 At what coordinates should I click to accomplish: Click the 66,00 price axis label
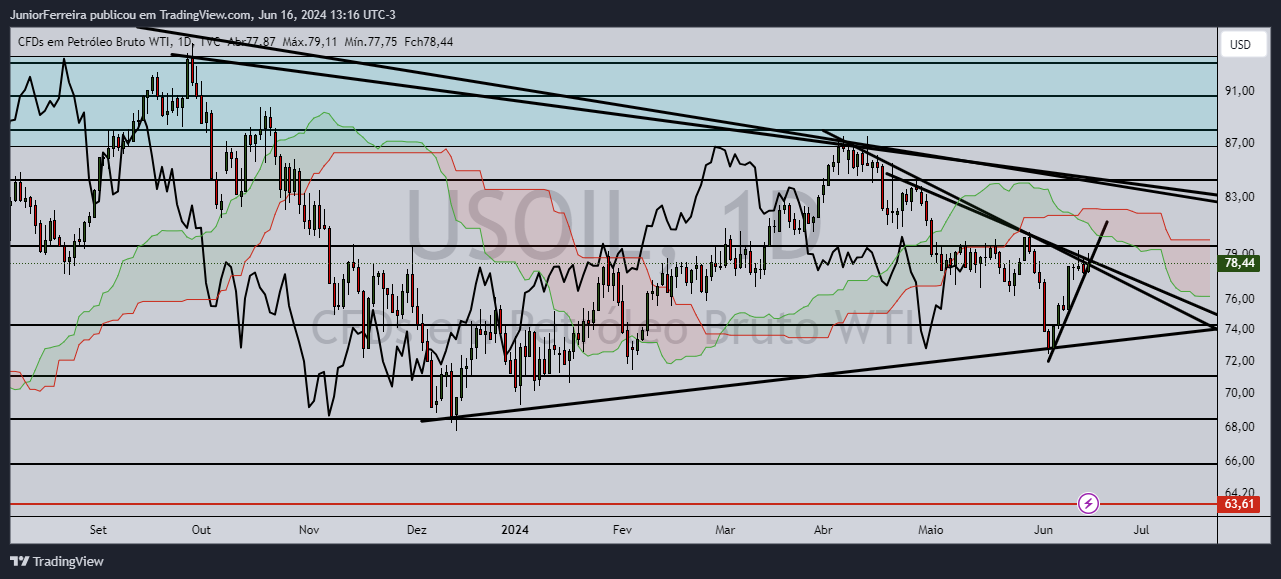click(1240, 461)
